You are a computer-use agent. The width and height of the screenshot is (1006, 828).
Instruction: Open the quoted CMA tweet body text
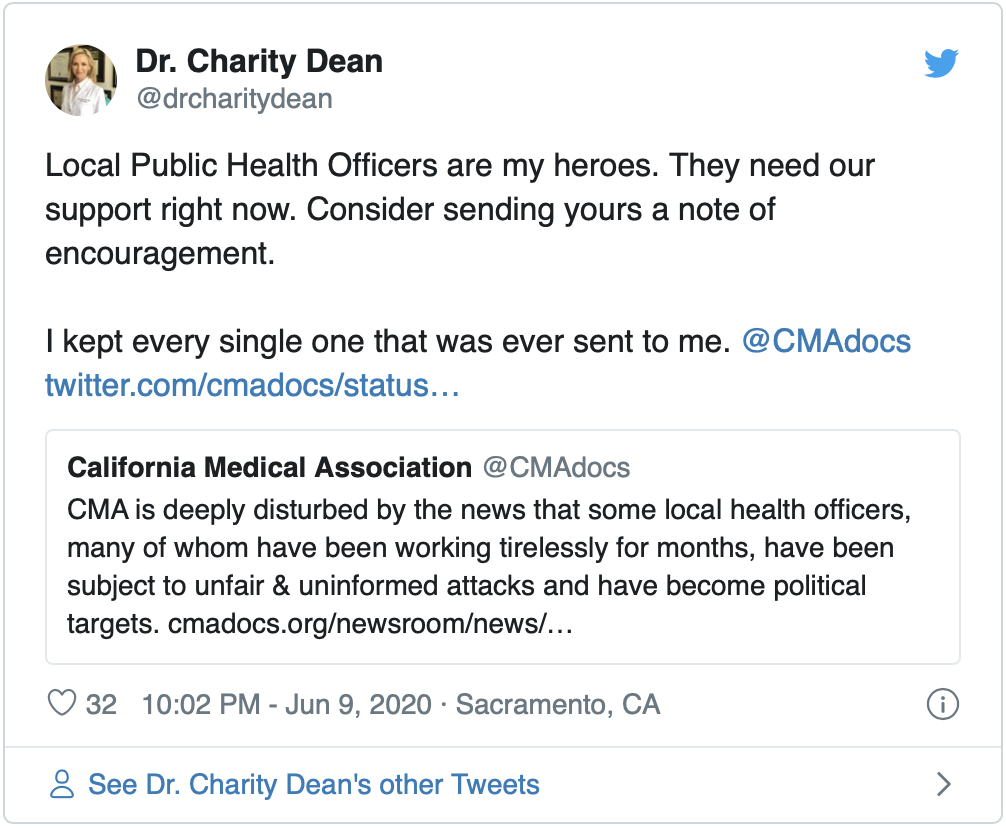(x=480, y=547)
